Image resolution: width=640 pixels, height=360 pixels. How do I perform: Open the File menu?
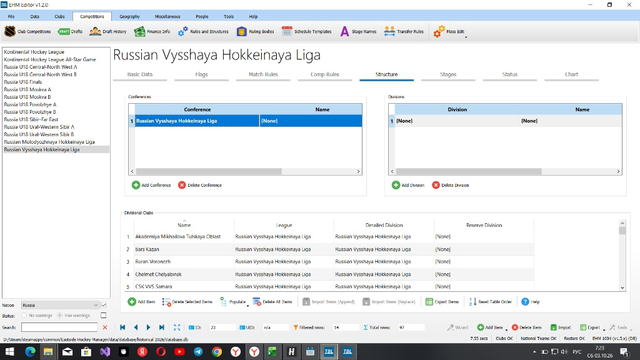(11, 16)
